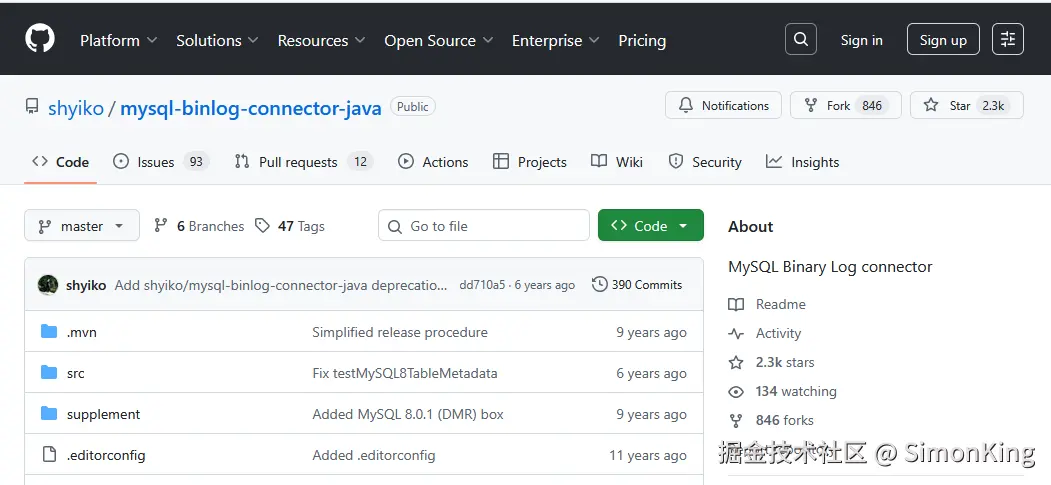The height and width of the screenshot is (485, 1051).
Task: Click the GitHub logo icon
Action: [40, 40]
